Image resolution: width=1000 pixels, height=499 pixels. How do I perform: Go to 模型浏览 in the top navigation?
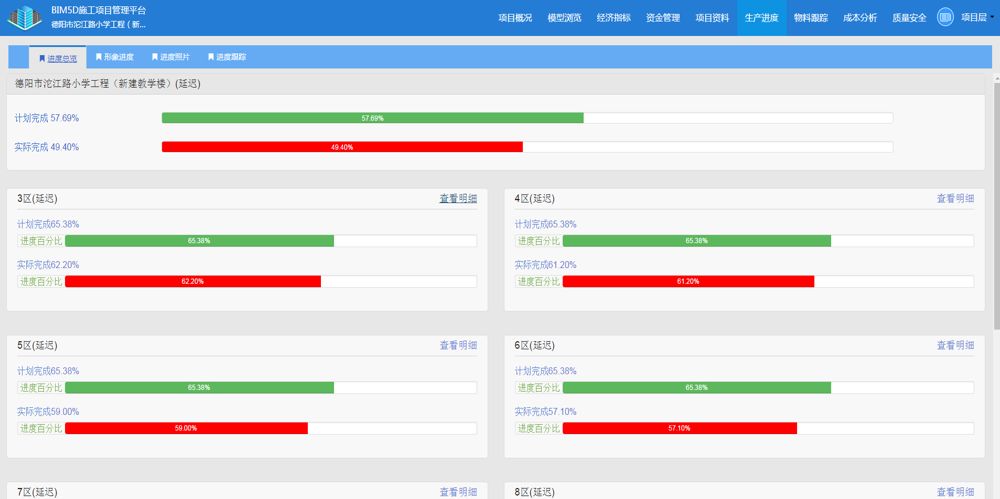click(x=564, y=18)
